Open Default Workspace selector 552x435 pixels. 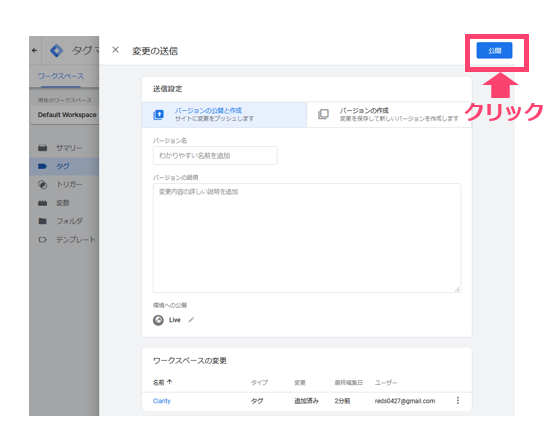coord(65,115)
